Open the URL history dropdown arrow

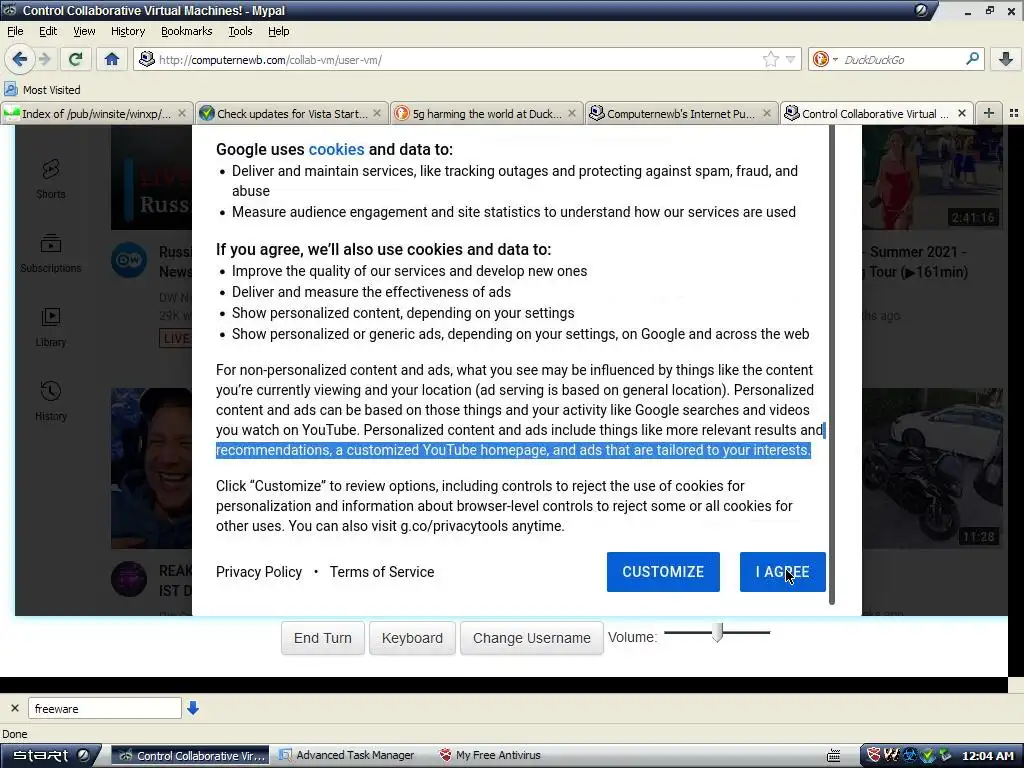[x=790, y=59]
